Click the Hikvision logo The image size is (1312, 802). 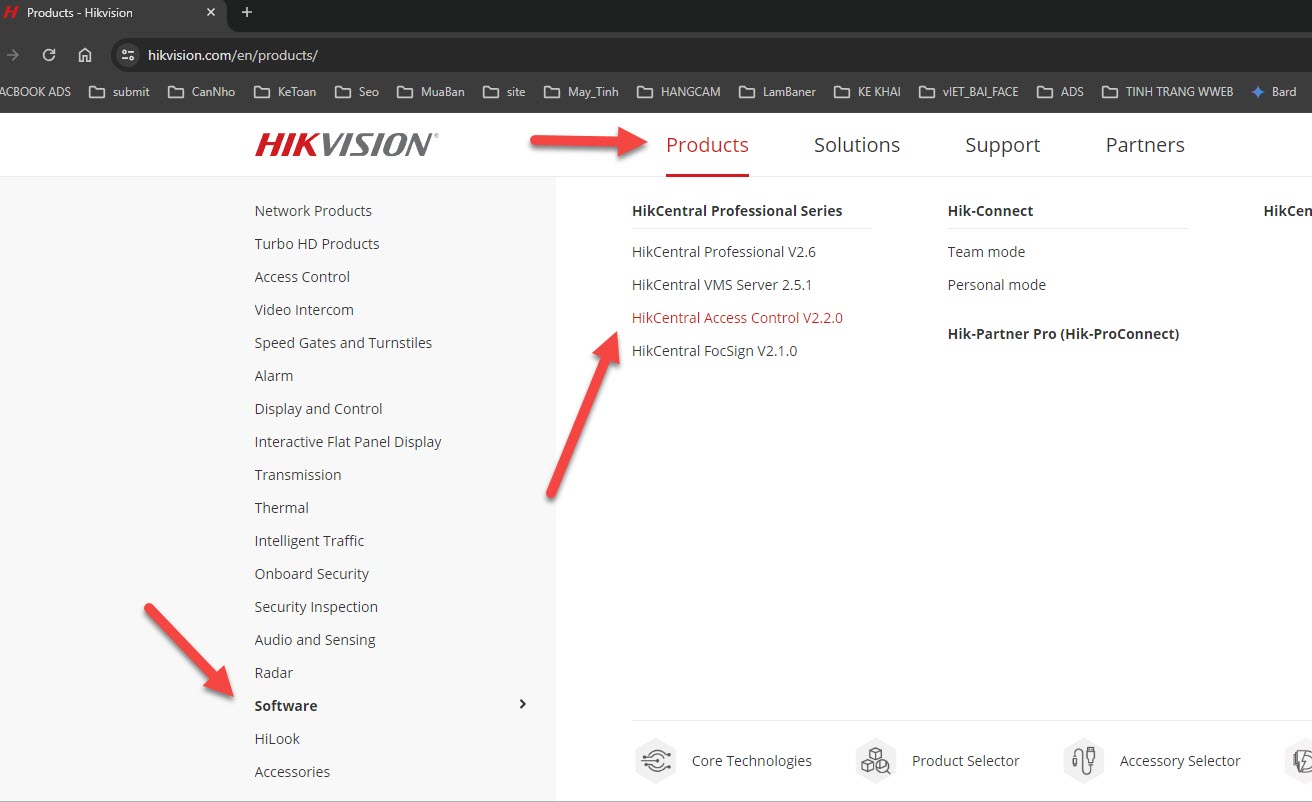pyautogui.click(x=346, y=145)
